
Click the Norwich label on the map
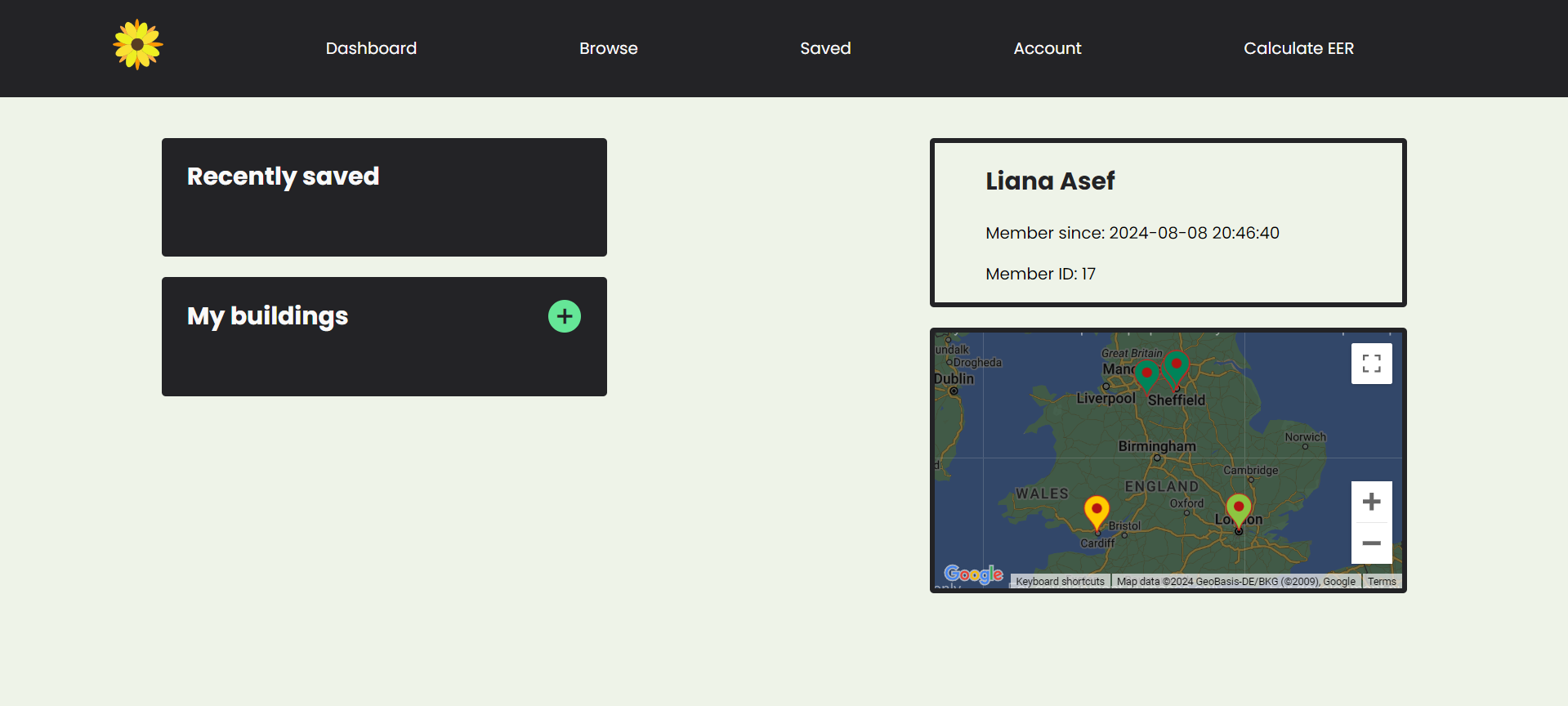pyautogui.click(x=1305, y=437)
